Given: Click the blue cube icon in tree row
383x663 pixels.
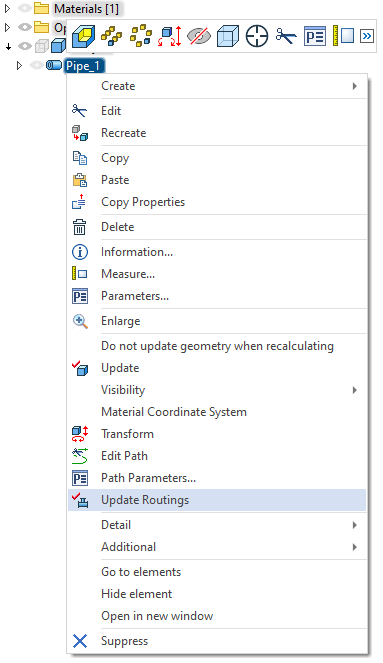Looking at the screenshot, I should [x=58, y=46].
